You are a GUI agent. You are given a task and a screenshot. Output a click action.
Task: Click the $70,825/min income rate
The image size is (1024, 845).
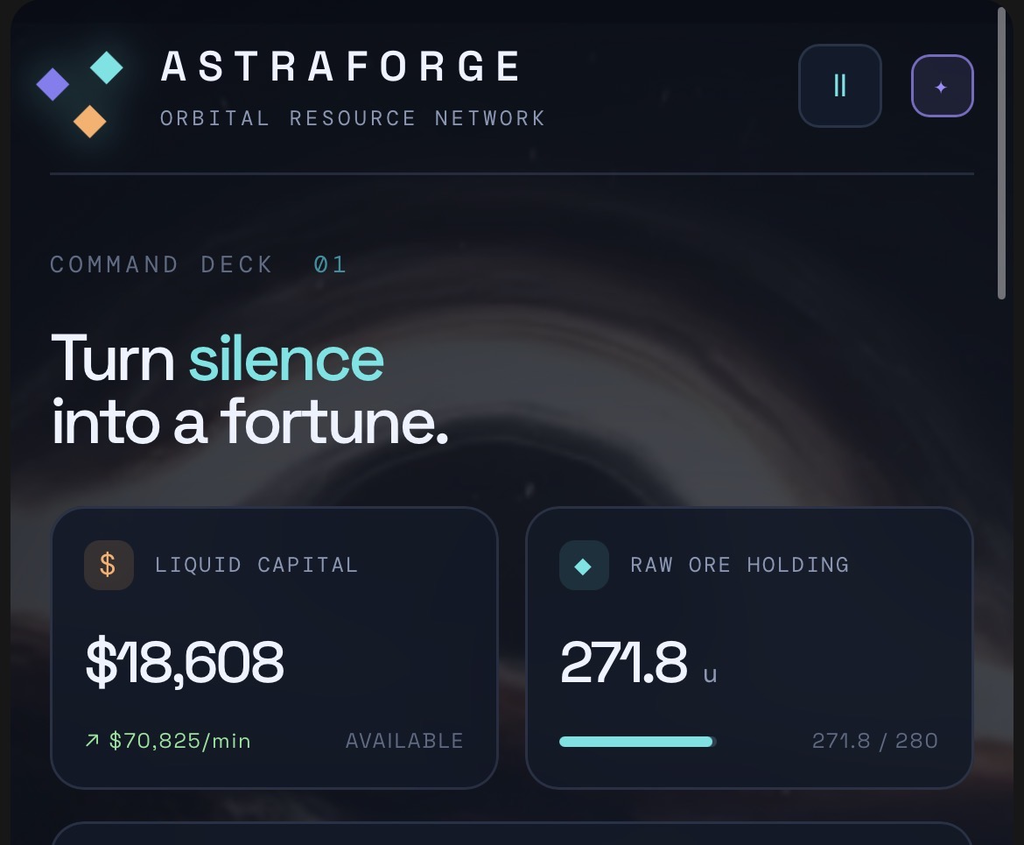point(180,741)
